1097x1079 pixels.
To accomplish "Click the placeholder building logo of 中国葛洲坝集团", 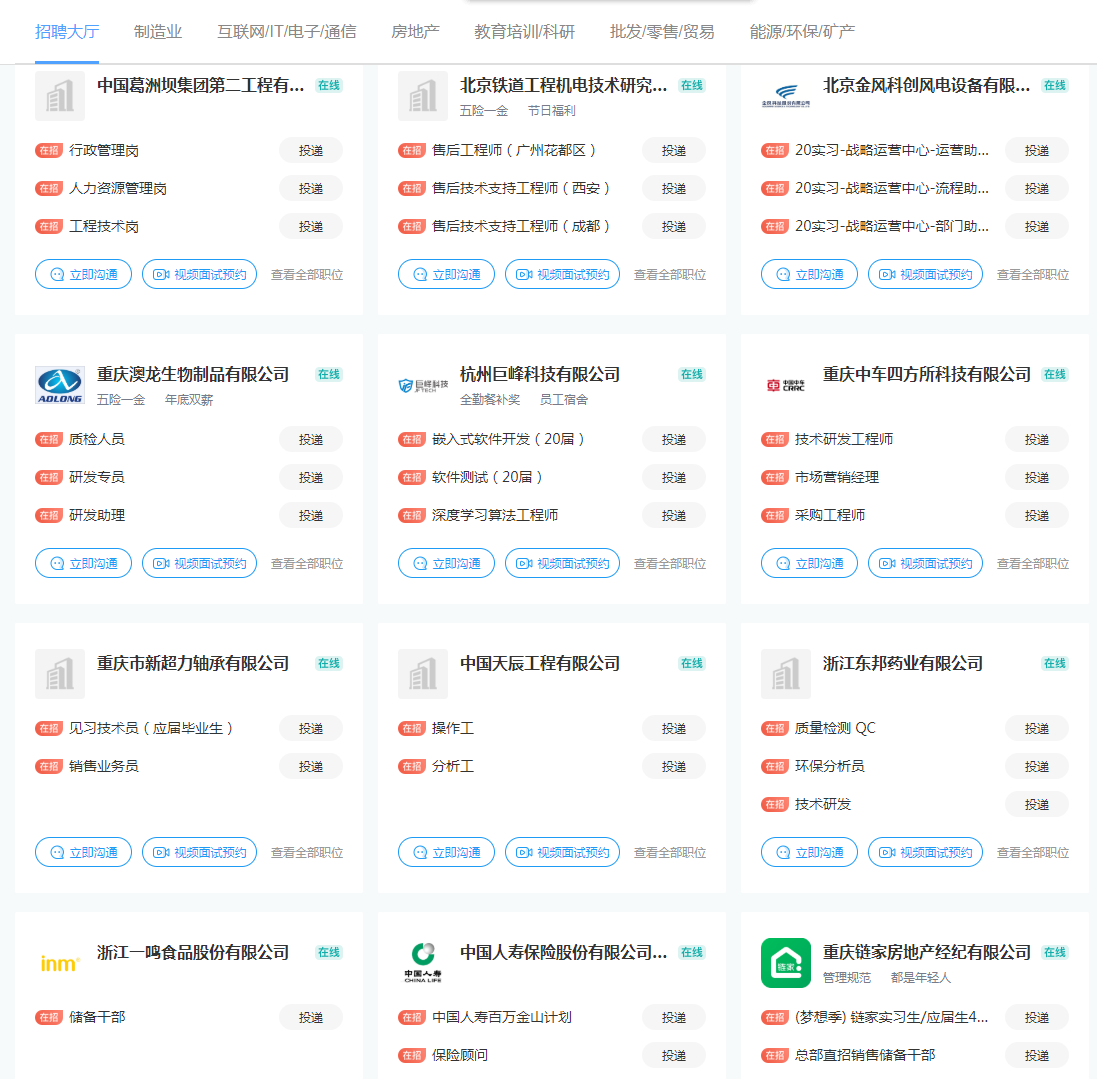I will click(x=60, y=96).
